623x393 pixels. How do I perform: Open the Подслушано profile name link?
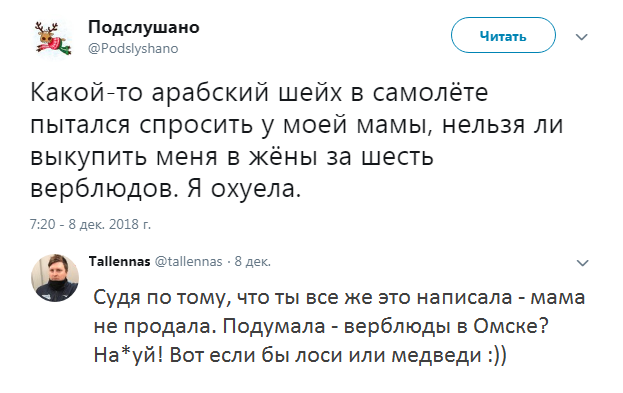click(x=143, y=27)
